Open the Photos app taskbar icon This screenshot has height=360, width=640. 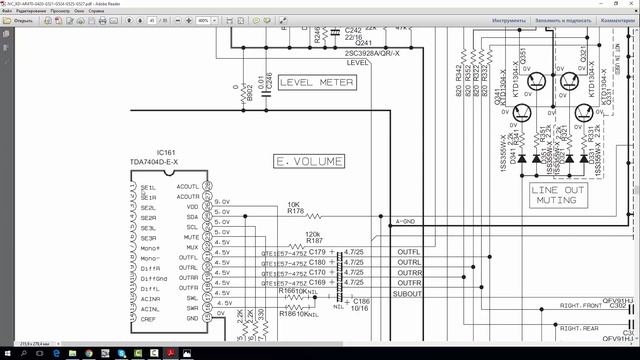coord(187,353)
